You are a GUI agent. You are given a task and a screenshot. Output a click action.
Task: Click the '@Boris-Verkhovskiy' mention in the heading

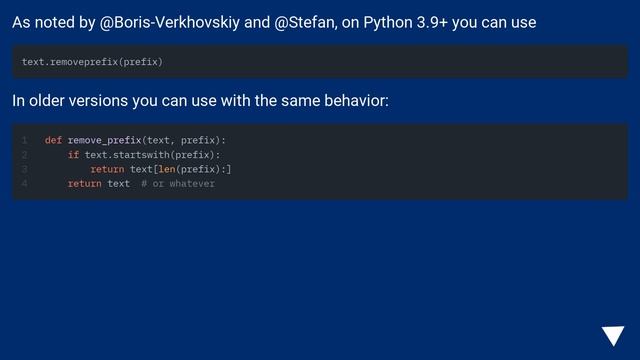[x=169, y=22]
